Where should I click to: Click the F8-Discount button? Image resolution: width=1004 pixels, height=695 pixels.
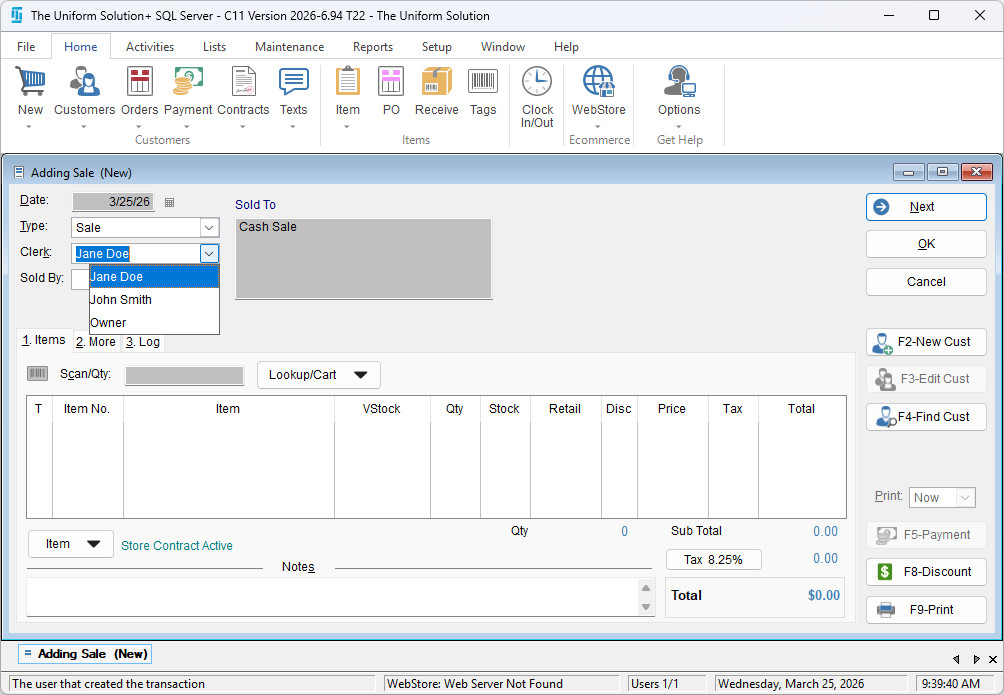click(x=926, y=572)
